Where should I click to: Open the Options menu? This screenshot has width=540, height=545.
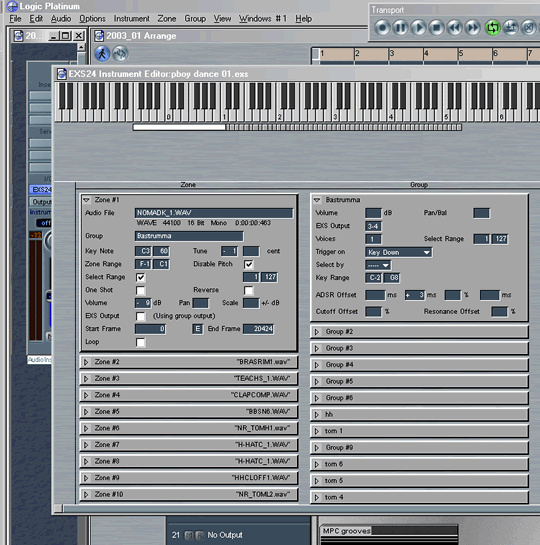pyautogui.click(x=92, y=19)
